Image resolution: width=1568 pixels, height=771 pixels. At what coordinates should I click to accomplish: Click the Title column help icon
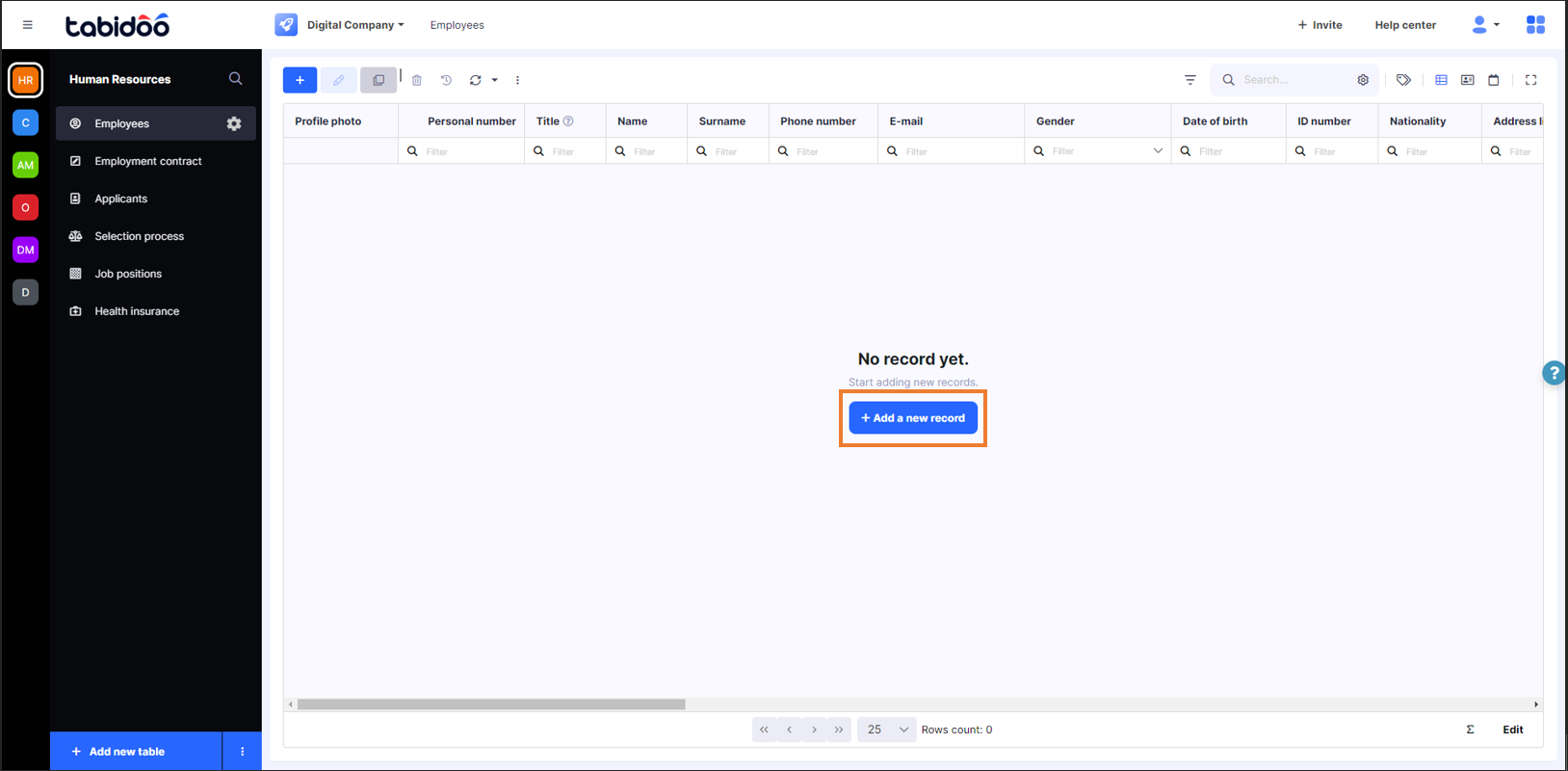click(x=568, y=121)
